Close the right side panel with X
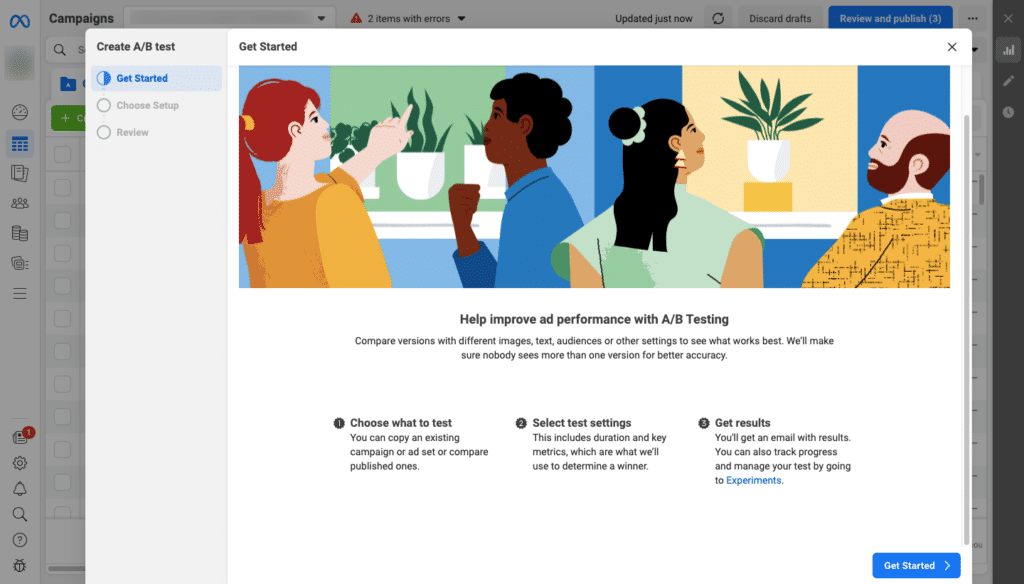The width and height of the screenshot is (1024, 584). point(1008,18)
